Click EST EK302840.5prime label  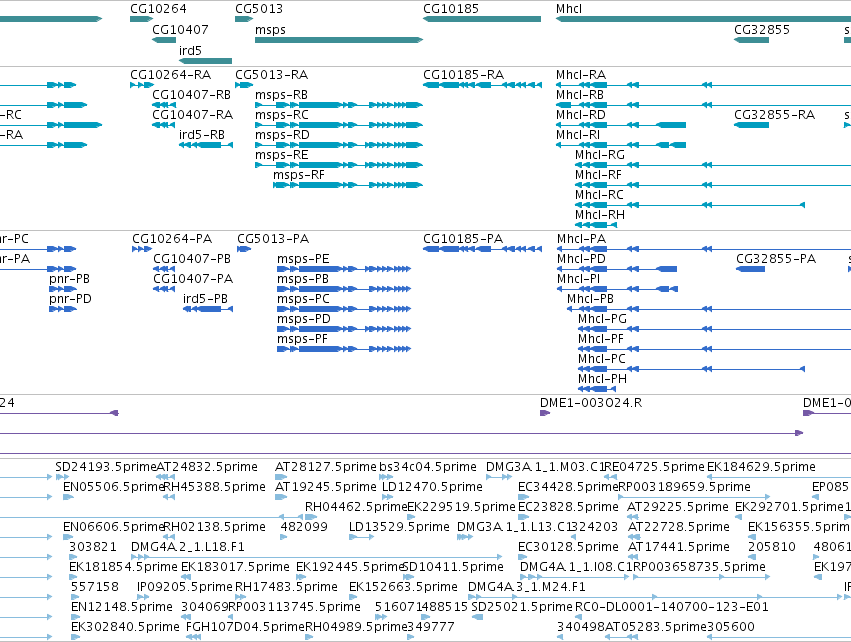(125, 627)
